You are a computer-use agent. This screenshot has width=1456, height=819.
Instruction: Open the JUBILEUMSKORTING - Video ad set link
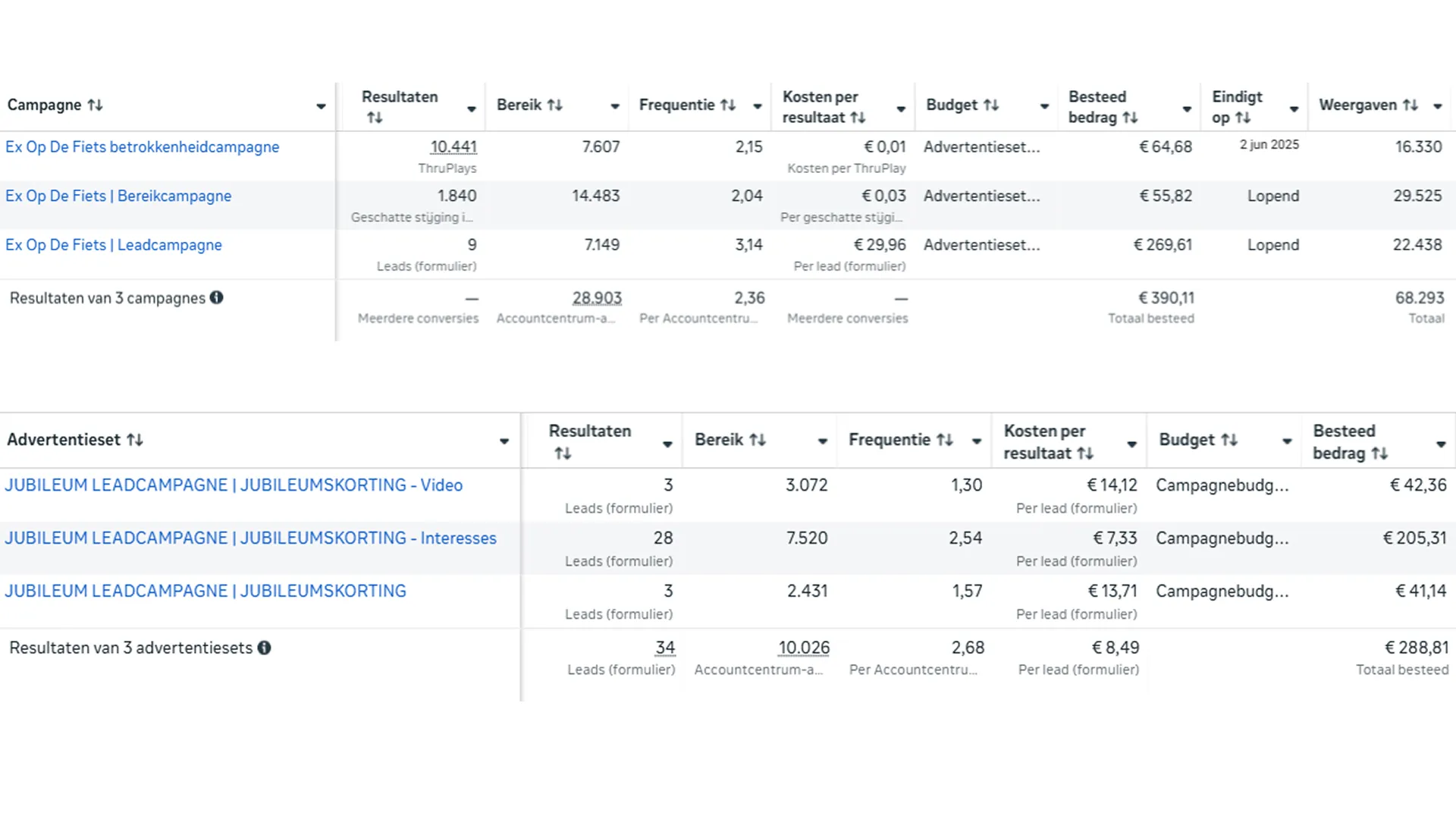pos(234,485)
